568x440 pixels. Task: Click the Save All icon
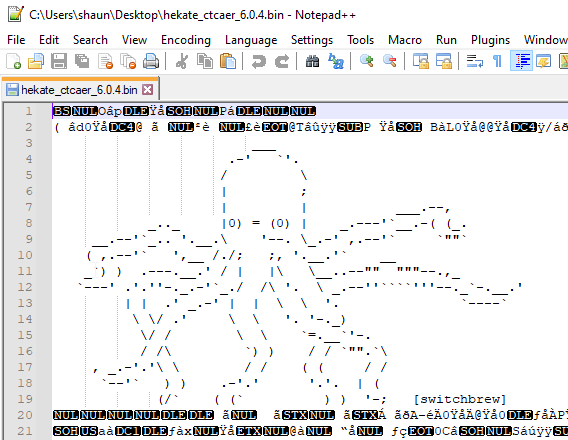[82, 61]
